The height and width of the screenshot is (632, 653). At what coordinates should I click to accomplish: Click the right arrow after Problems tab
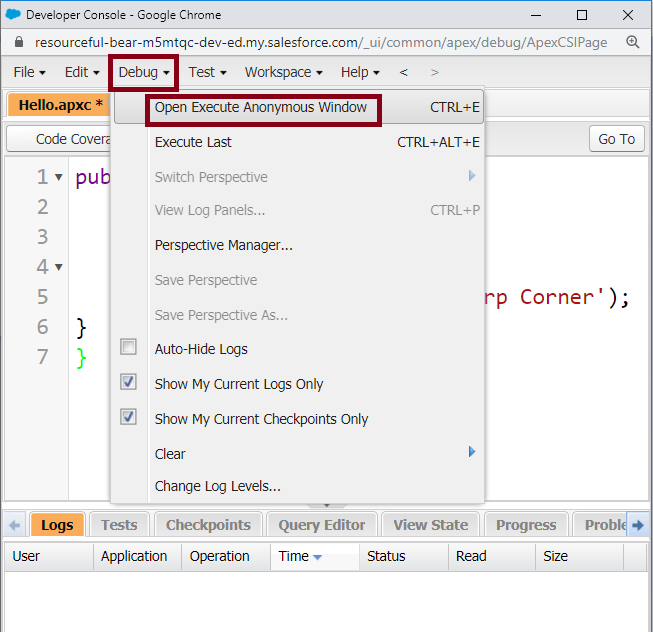tap(638, 525)
